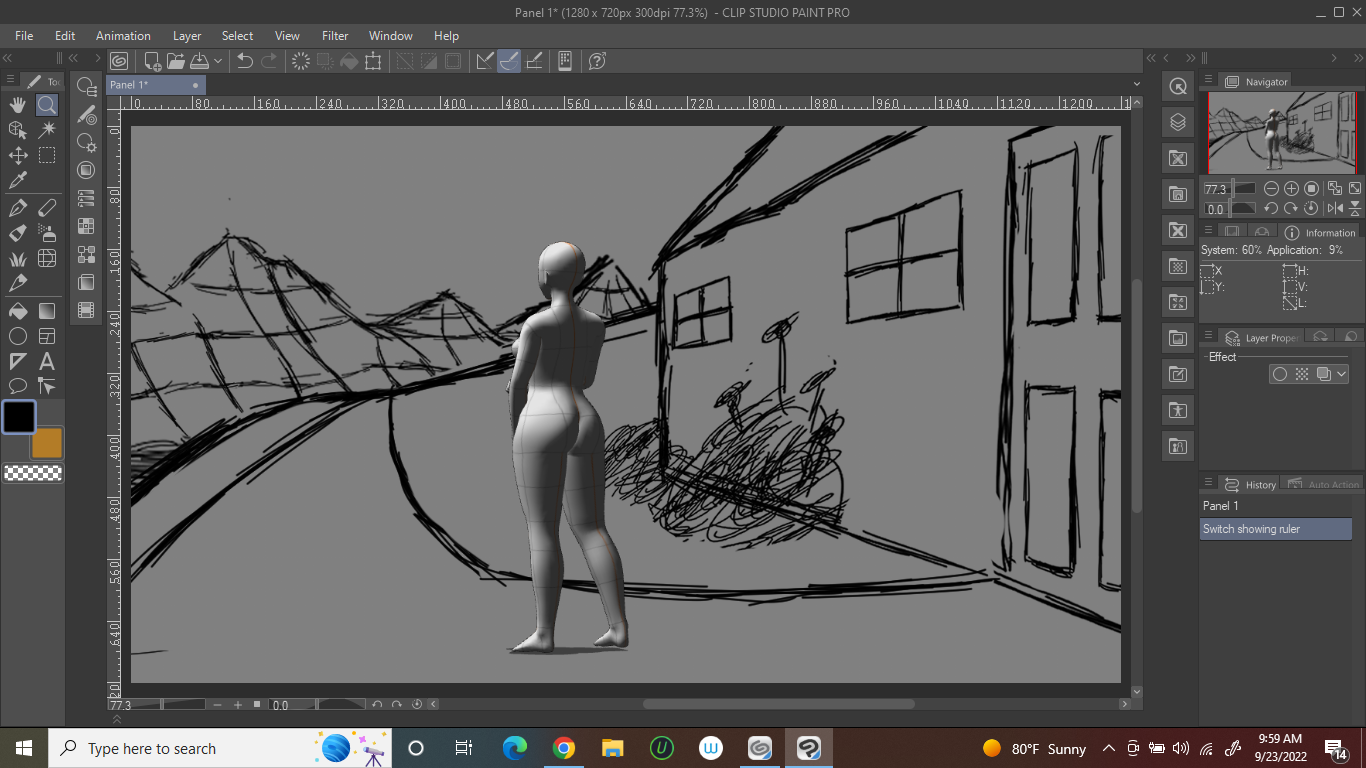Flip canvas horizontally in Navigator

coord(1335,208)
